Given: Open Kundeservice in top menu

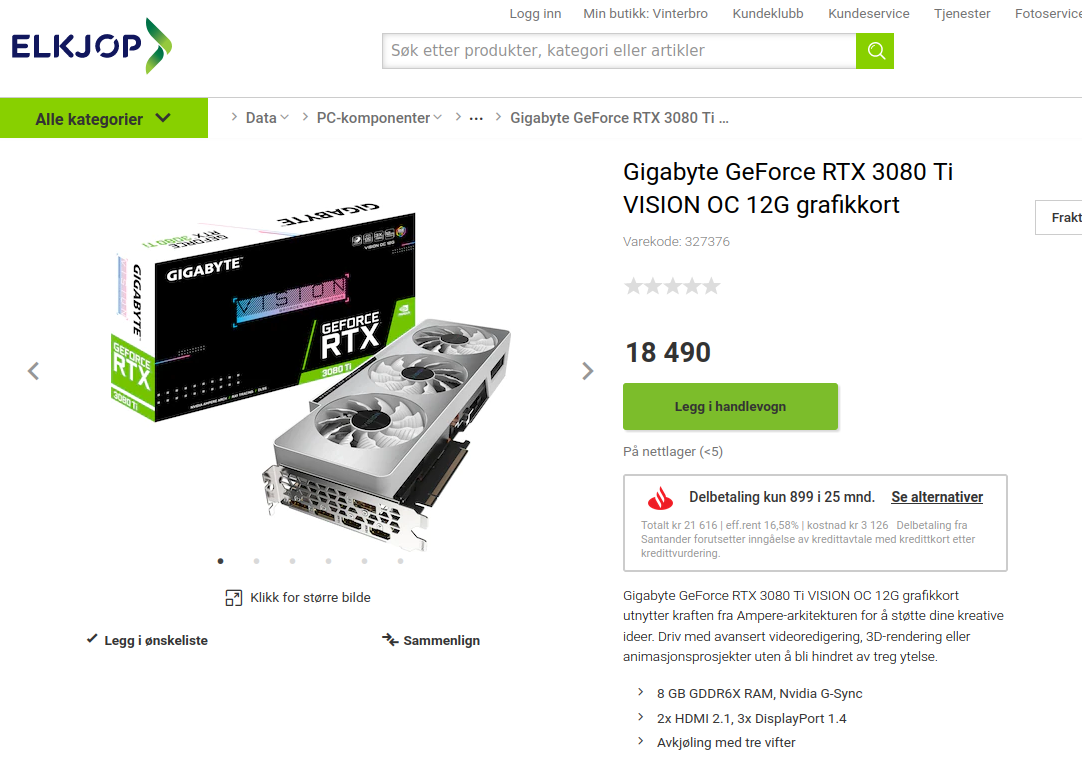Looking at the screenshot, I should coord(869,14).
